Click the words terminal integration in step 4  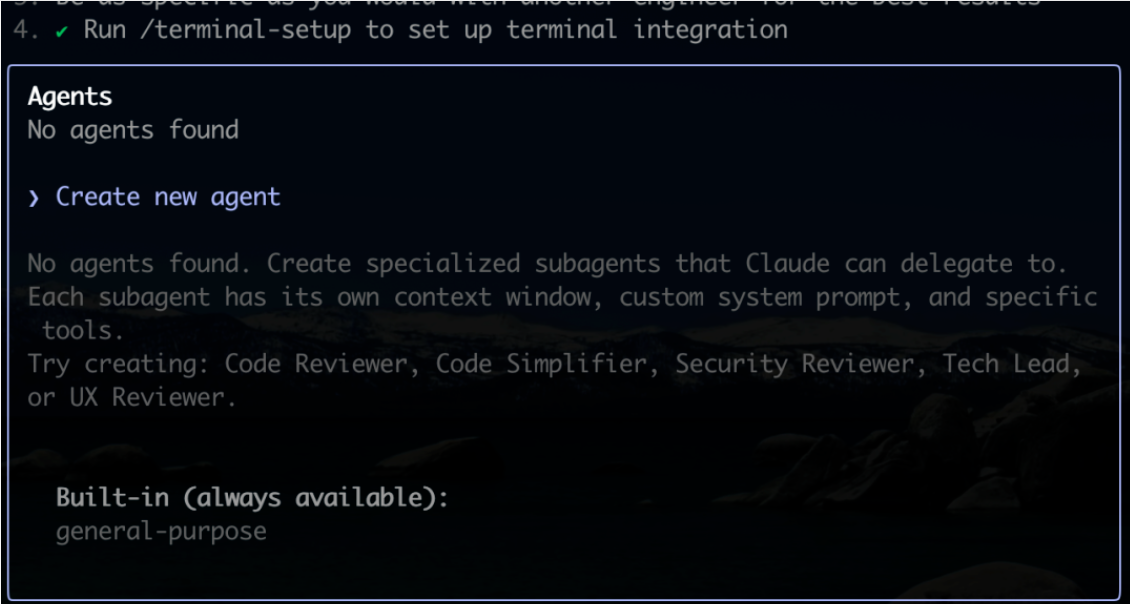click(x=646, y=30)
